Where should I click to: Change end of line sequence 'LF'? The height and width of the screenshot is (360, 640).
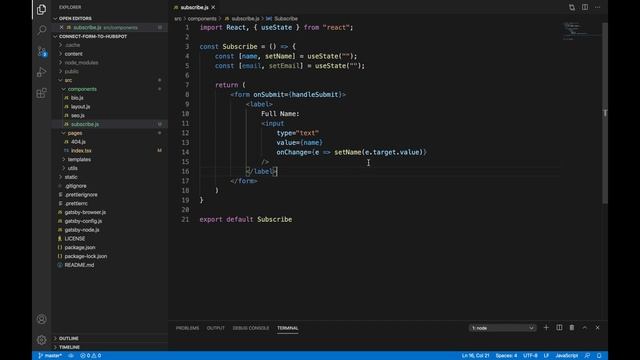[546, 356]
